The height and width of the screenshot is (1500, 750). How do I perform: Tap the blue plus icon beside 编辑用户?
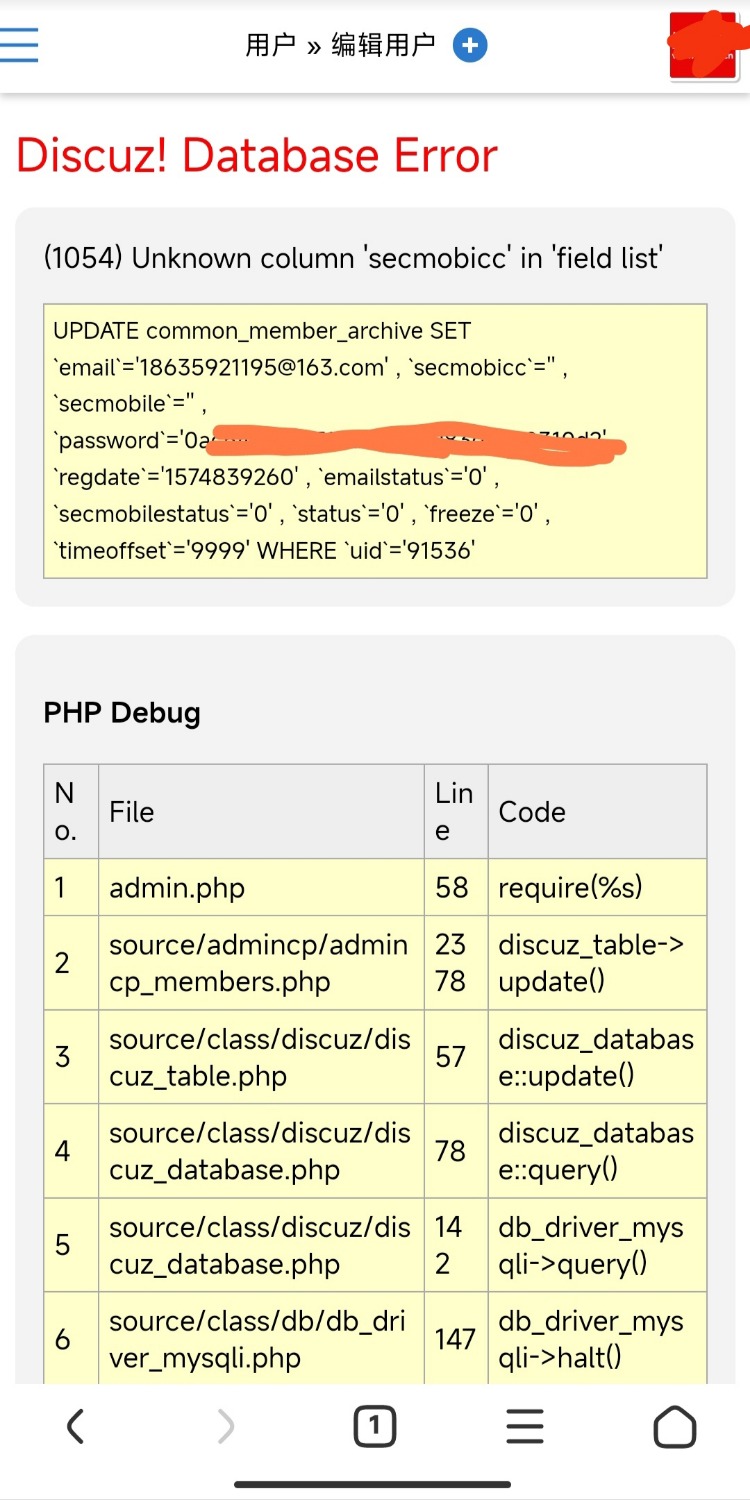pos(470,45)
